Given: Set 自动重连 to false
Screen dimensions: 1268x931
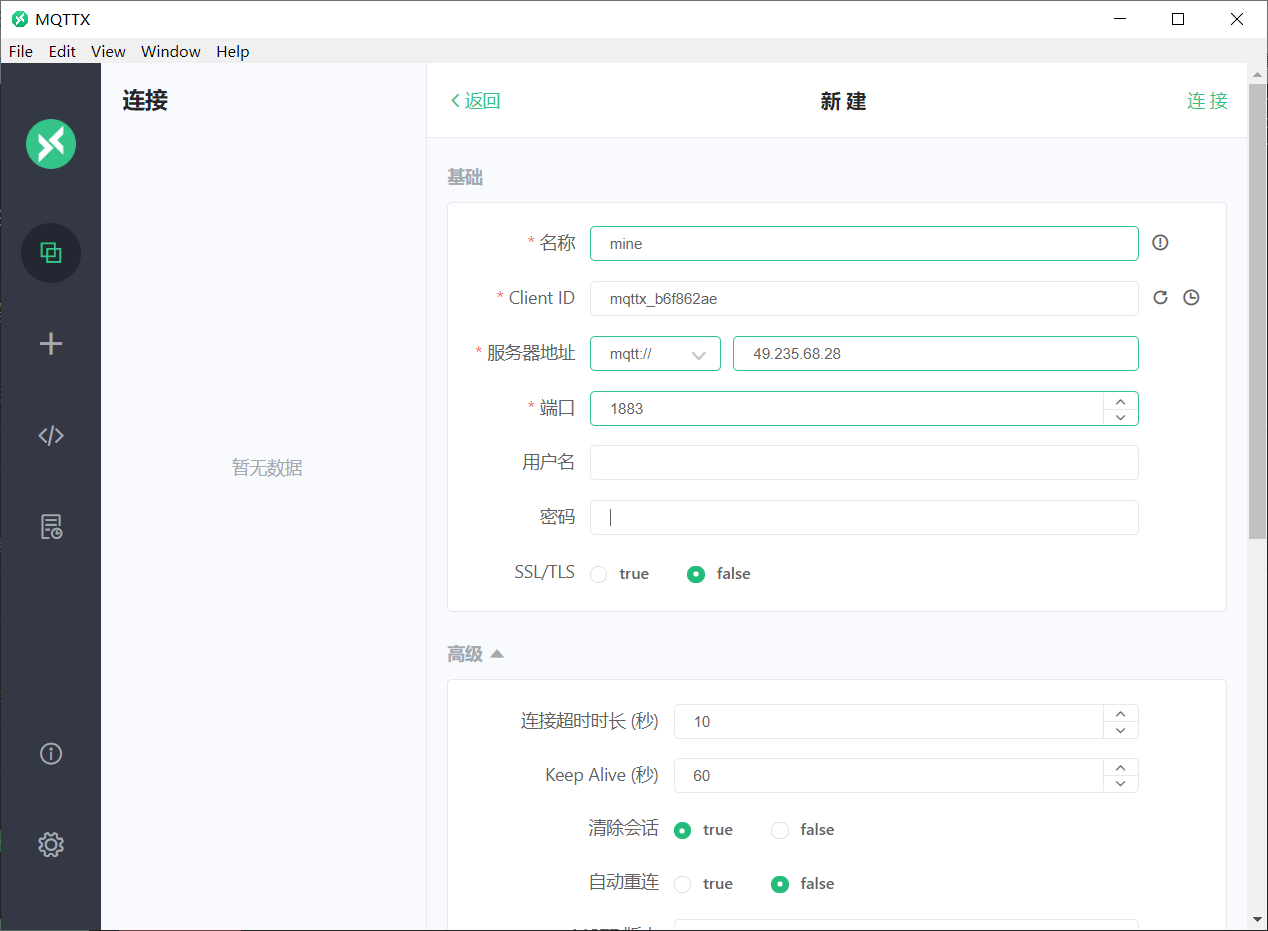Looking at the screenshot, I should coord(780,884).
